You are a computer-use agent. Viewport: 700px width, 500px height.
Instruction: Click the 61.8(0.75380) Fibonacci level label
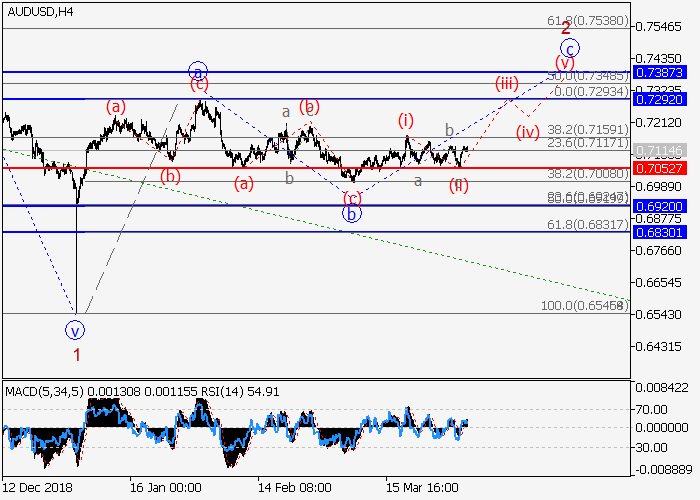tap(587, 20)
